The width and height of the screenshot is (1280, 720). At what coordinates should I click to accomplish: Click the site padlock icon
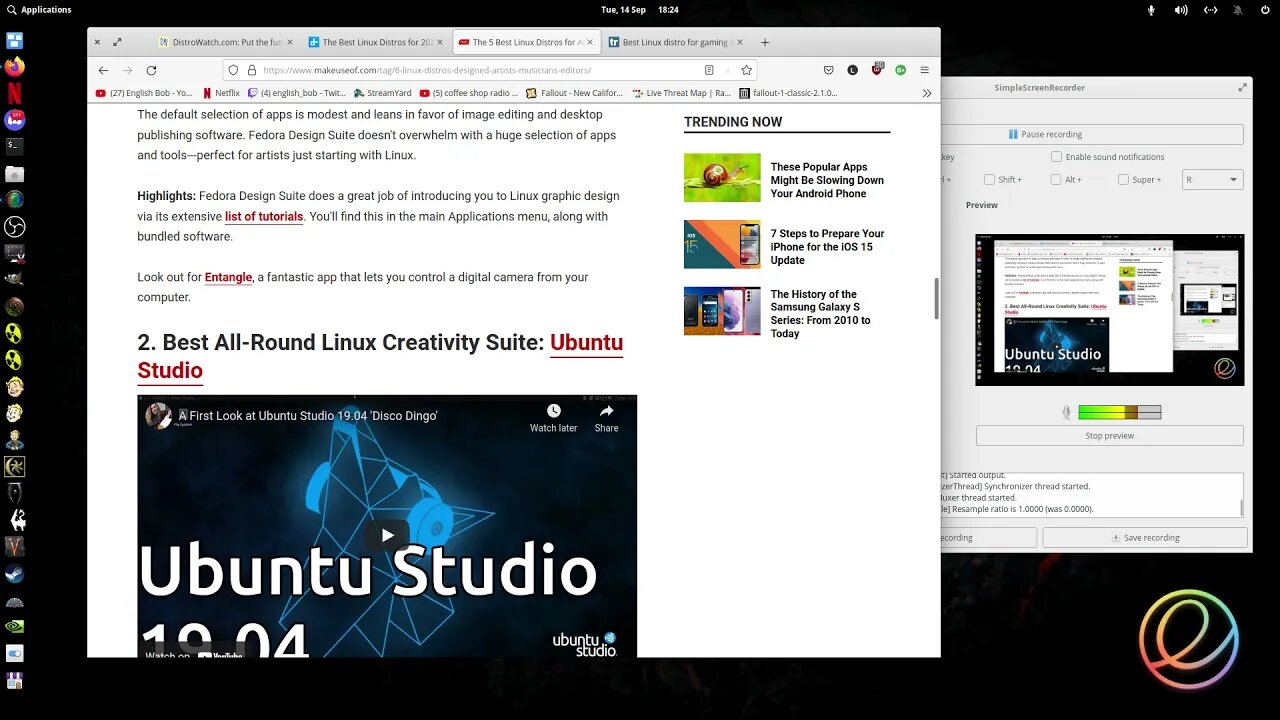click(x=252, y=70)
